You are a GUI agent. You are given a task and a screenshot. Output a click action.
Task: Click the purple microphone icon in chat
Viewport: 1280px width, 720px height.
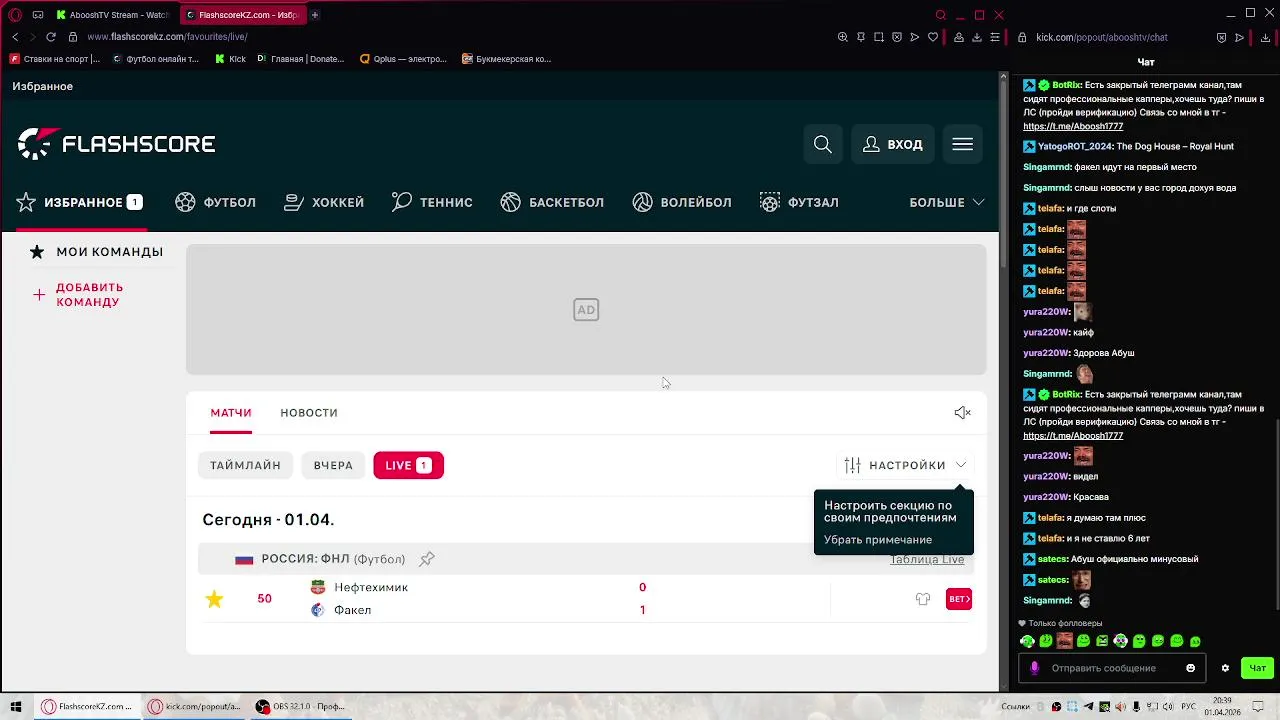tap(1034, 668)
